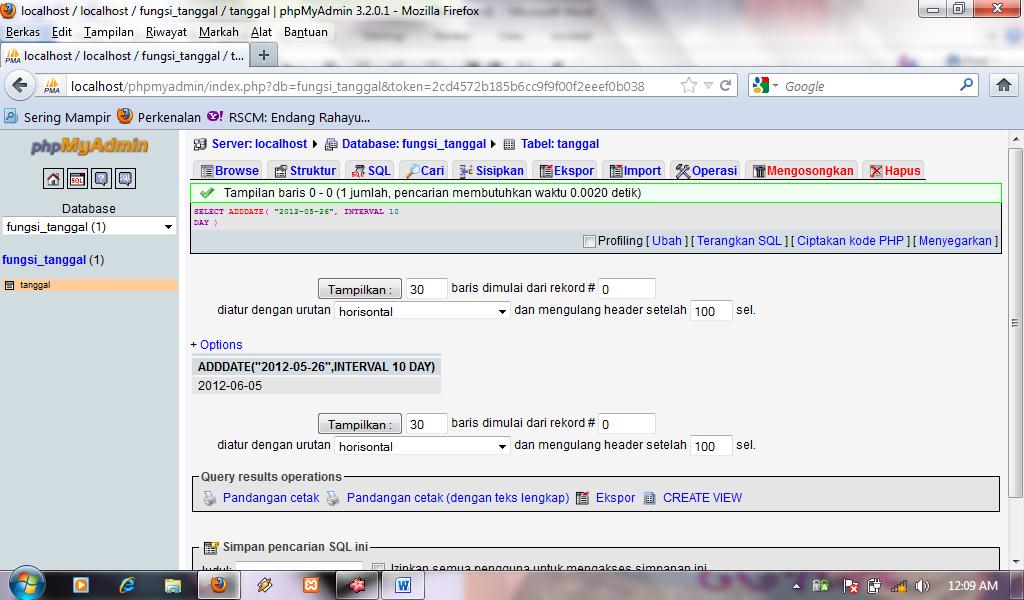The height and width of the screenshot is (600, 1024).
Task: Open the Import tab
Action: [x=635, y=171]
